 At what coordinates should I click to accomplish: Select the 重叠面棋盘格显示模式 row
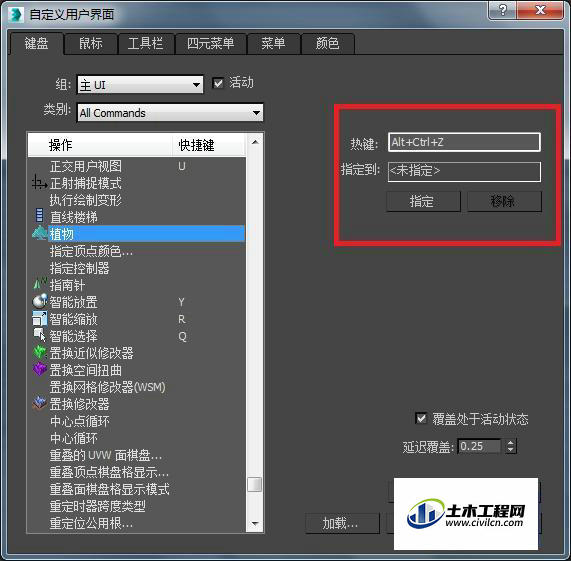pos(136,489)
